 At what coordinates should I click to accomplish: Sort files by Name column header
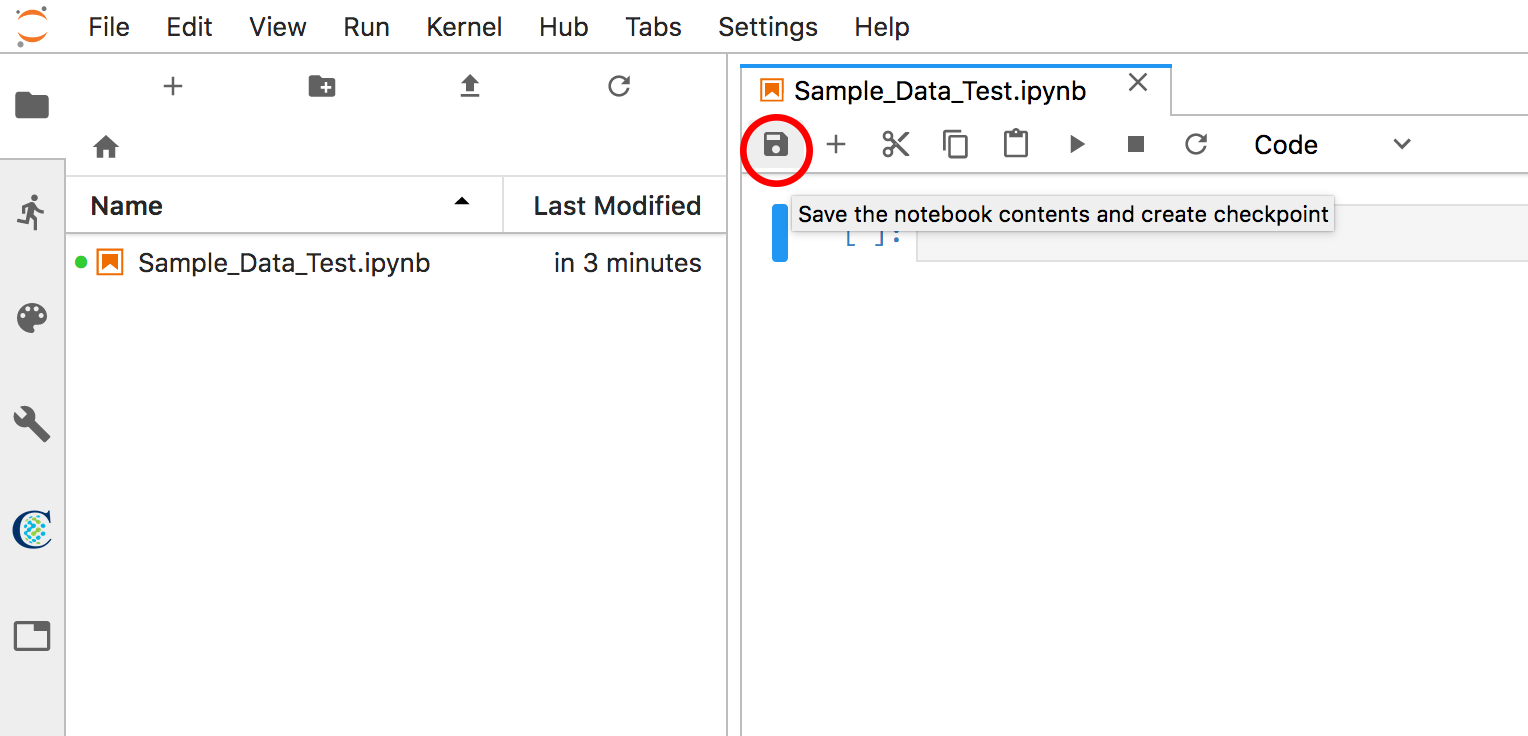click(284, 206)
